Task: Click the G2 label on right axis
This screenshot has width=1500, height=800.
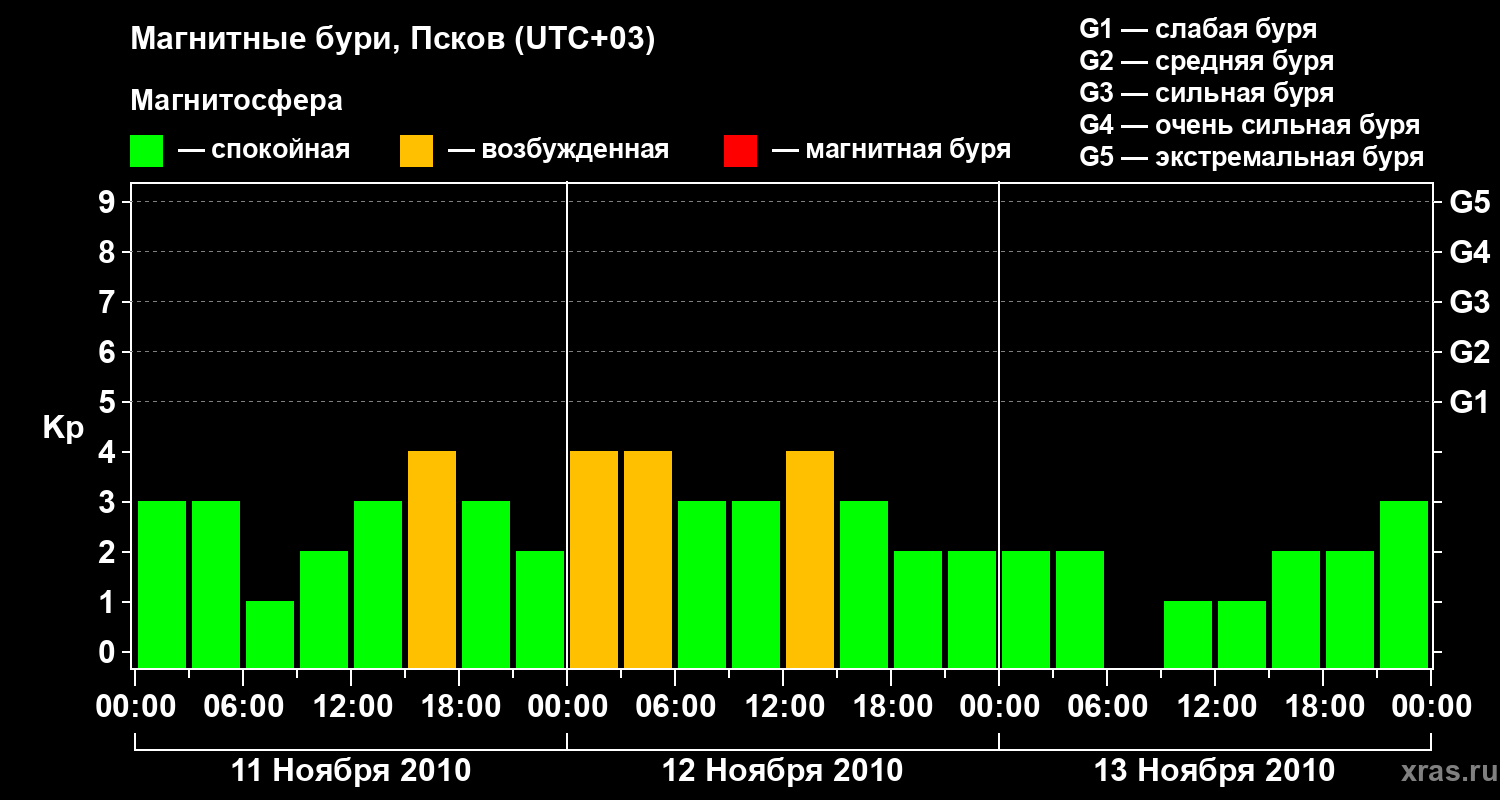Action: [1470, 352]
